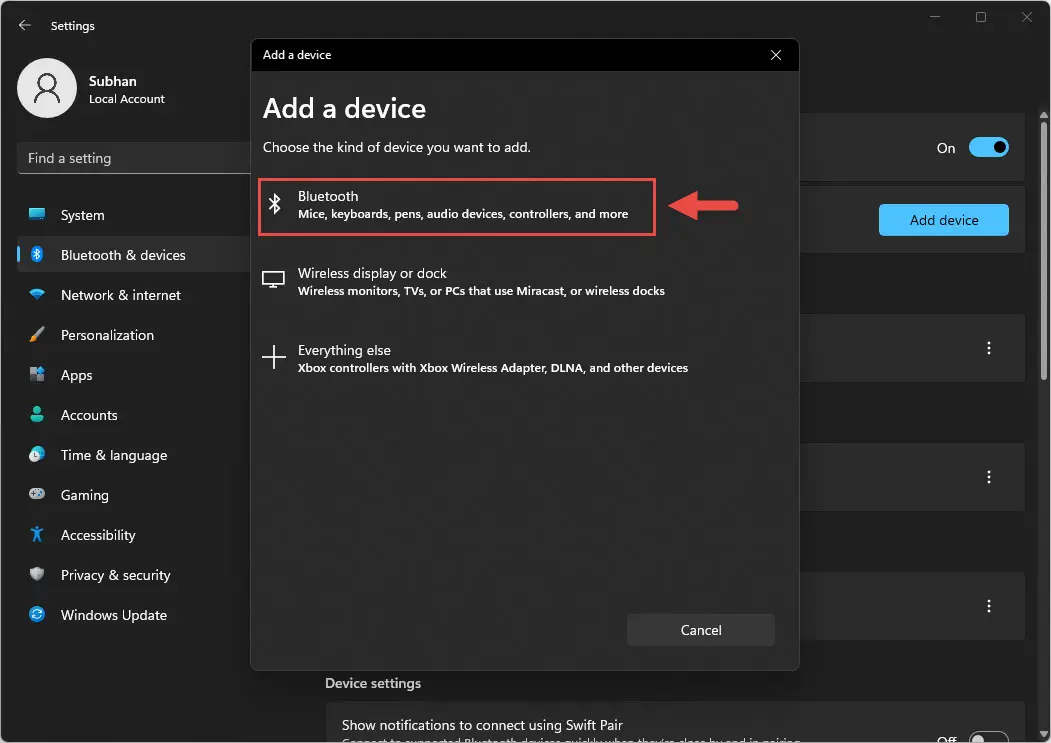Screen dimensions: 1051x743
Task: Select Privacy & security label
Action: [115, 575]
